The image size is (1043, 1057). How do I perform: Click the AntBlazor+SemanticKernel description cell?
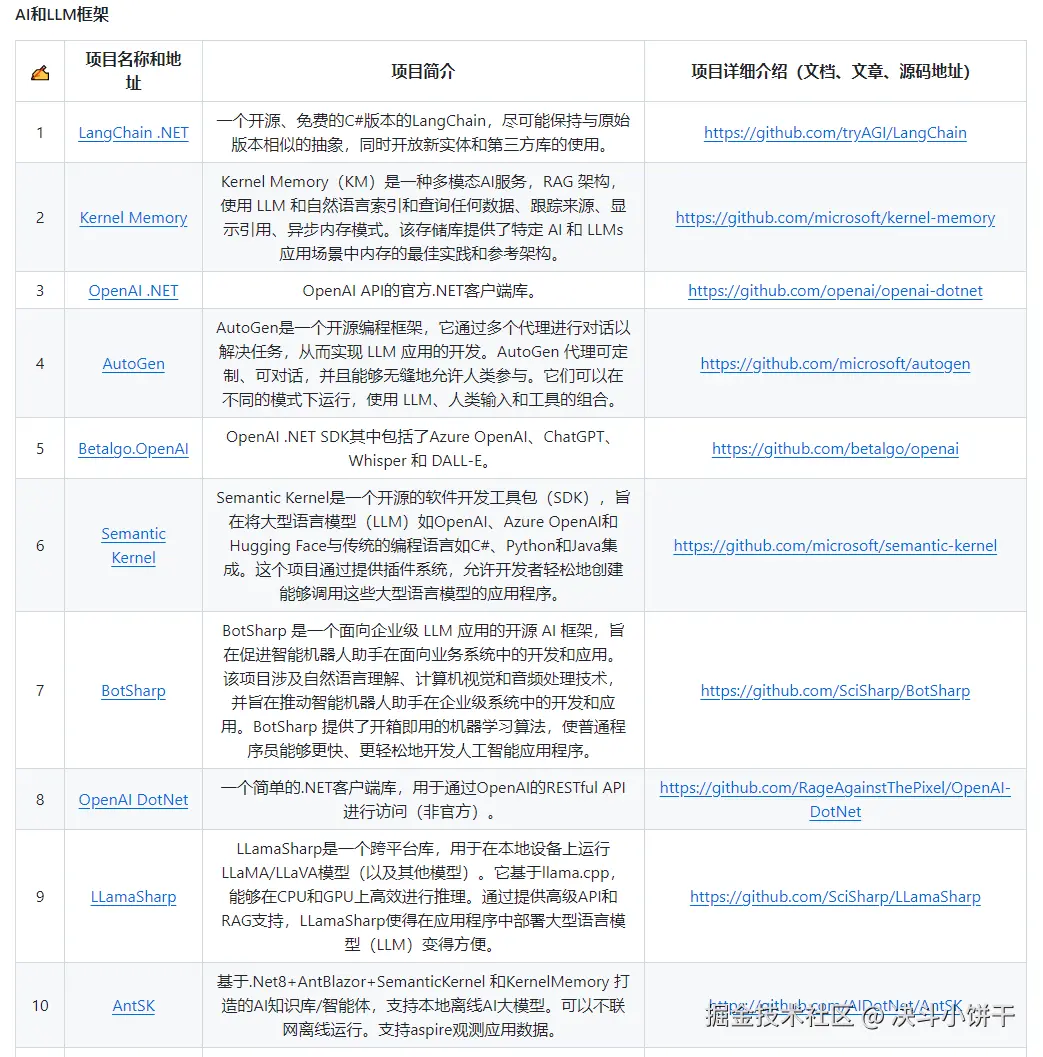(423, 1006)
